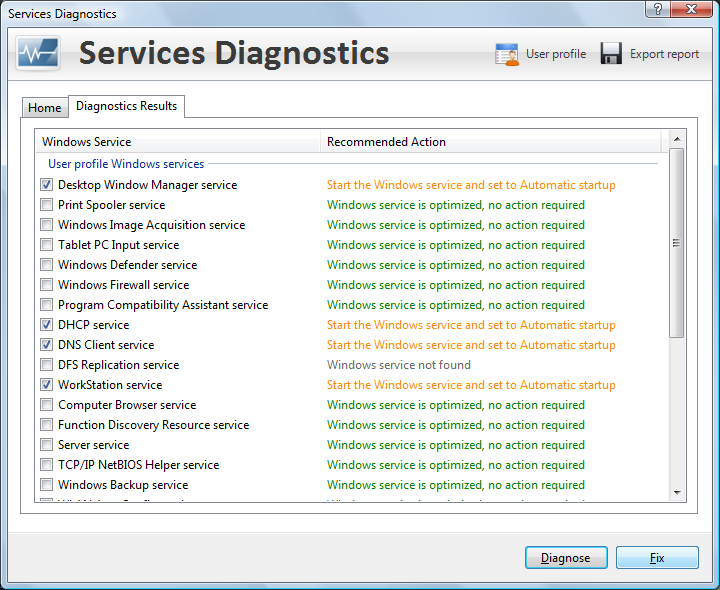Click DHCP row's Start the Windows service action
This screenshot has height=590, width=720.
tap(471, 325)
